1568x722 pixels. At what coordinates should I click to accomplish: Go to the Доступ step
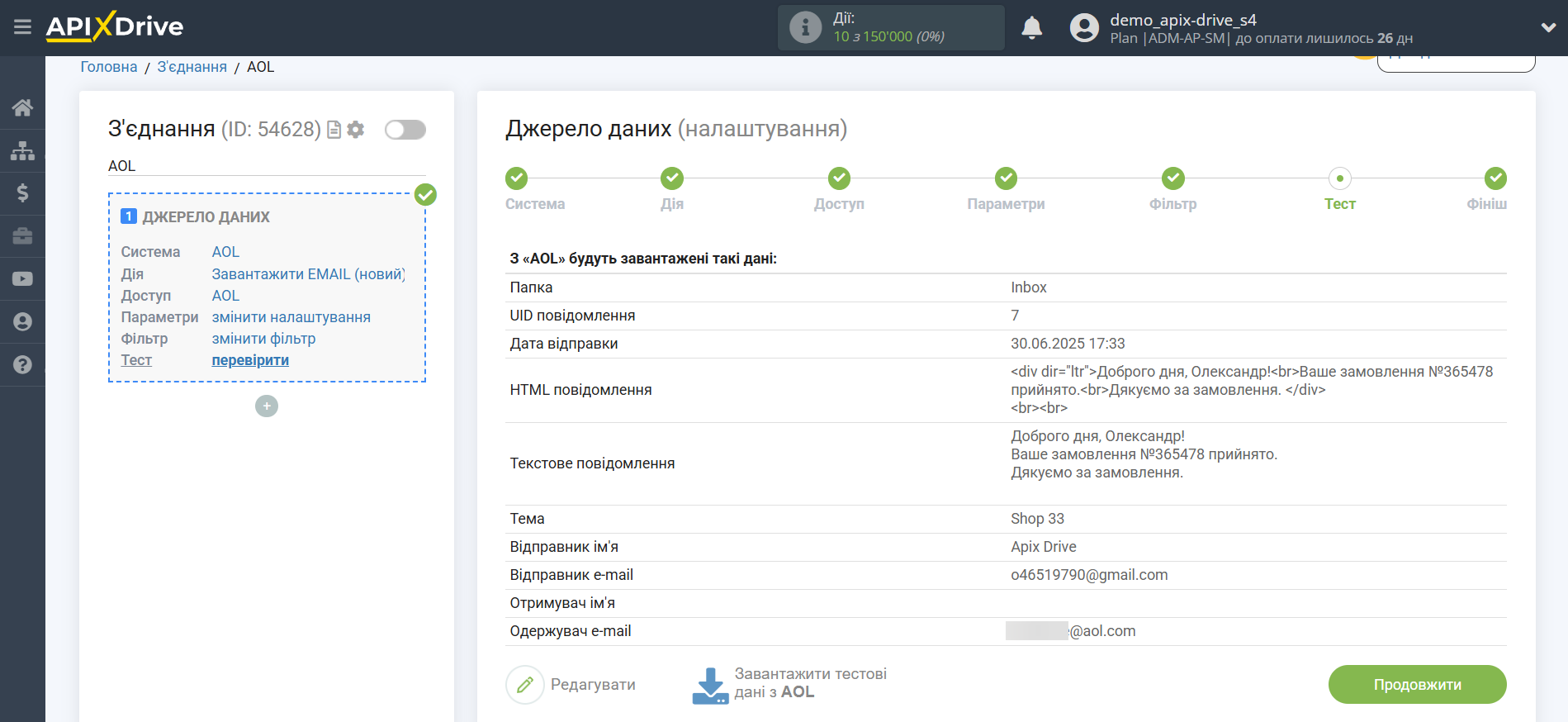839,178
